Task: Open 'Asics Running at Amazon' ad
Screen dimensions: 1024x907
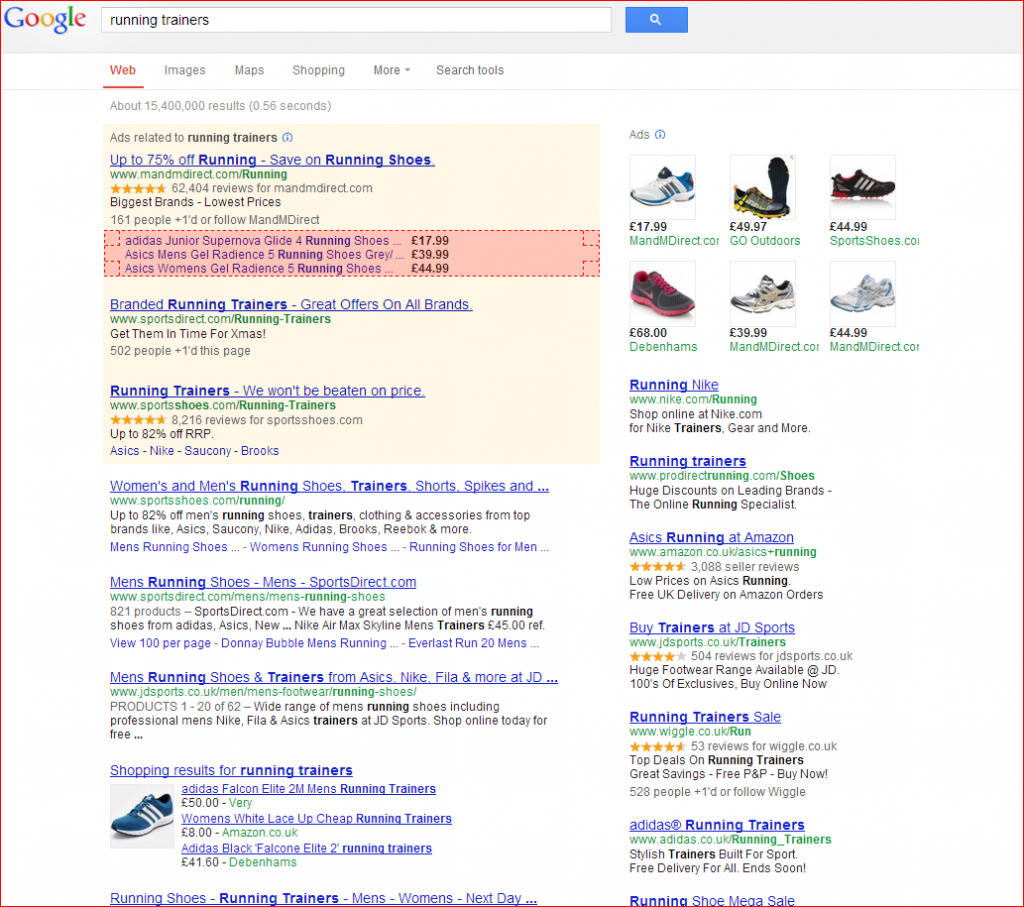Action: [x=711, y=537]
